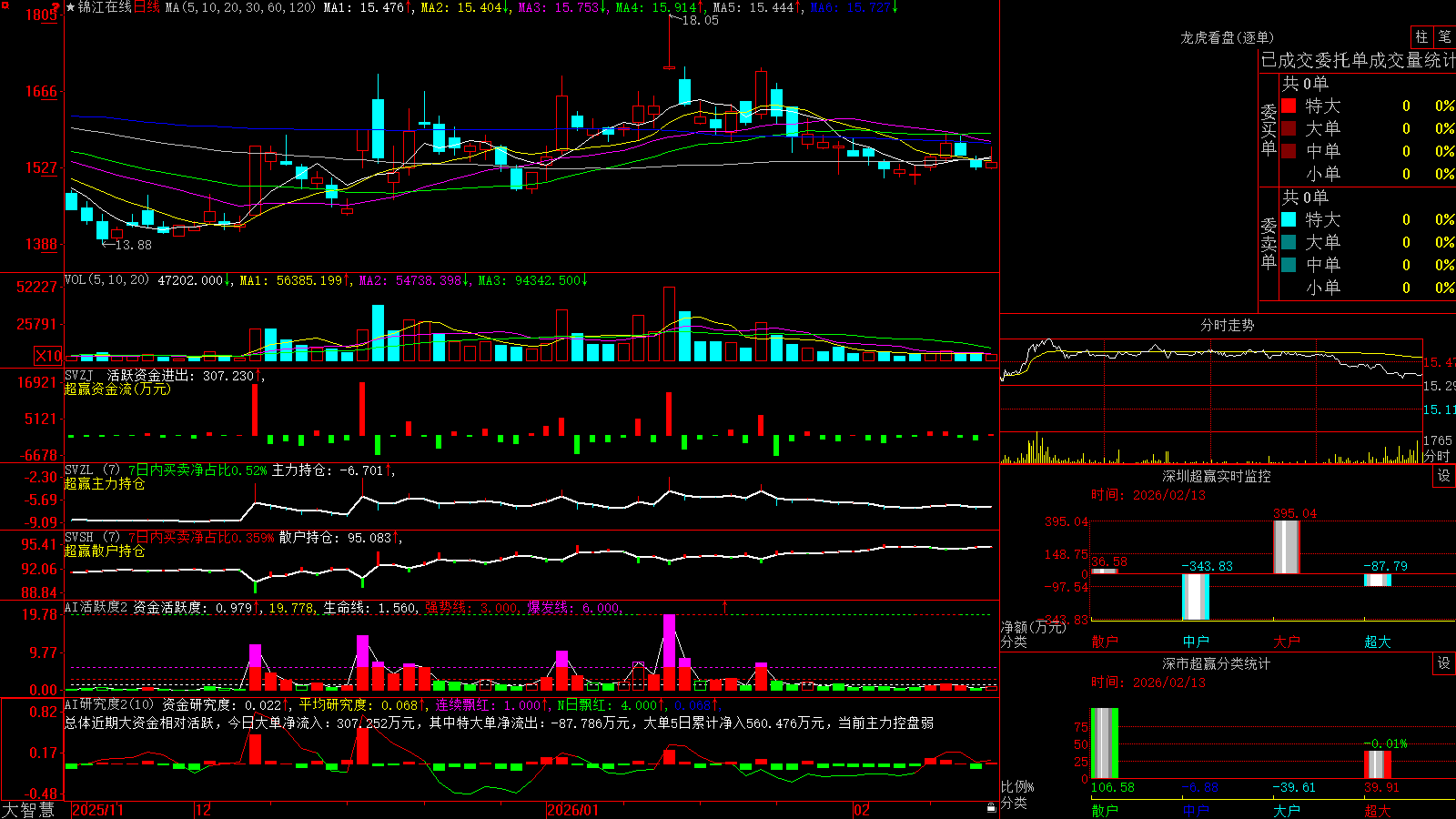The height and width of the screenshot is (819, 1456).
Task: Click the 委卖单 section label
Action: point(1269,244)
